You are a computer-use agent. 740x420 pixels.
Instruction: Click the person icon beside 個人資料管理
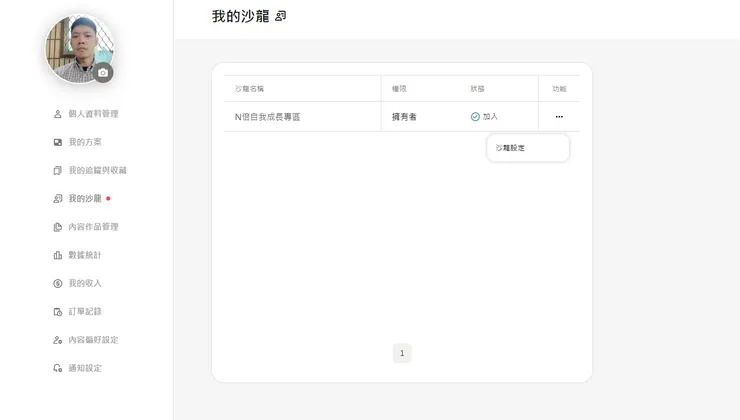(x=58, y=114)
